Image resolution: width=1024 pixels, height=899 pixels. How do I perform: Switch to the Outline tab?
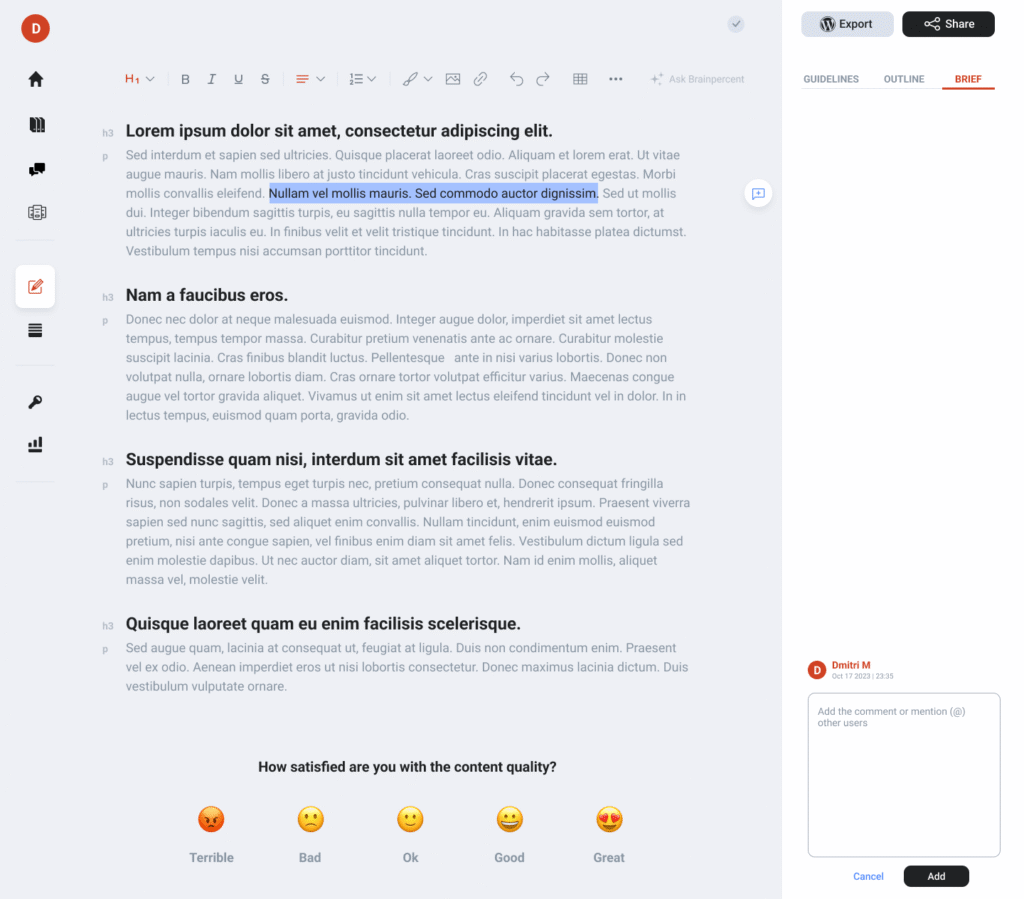click(904, 79)
